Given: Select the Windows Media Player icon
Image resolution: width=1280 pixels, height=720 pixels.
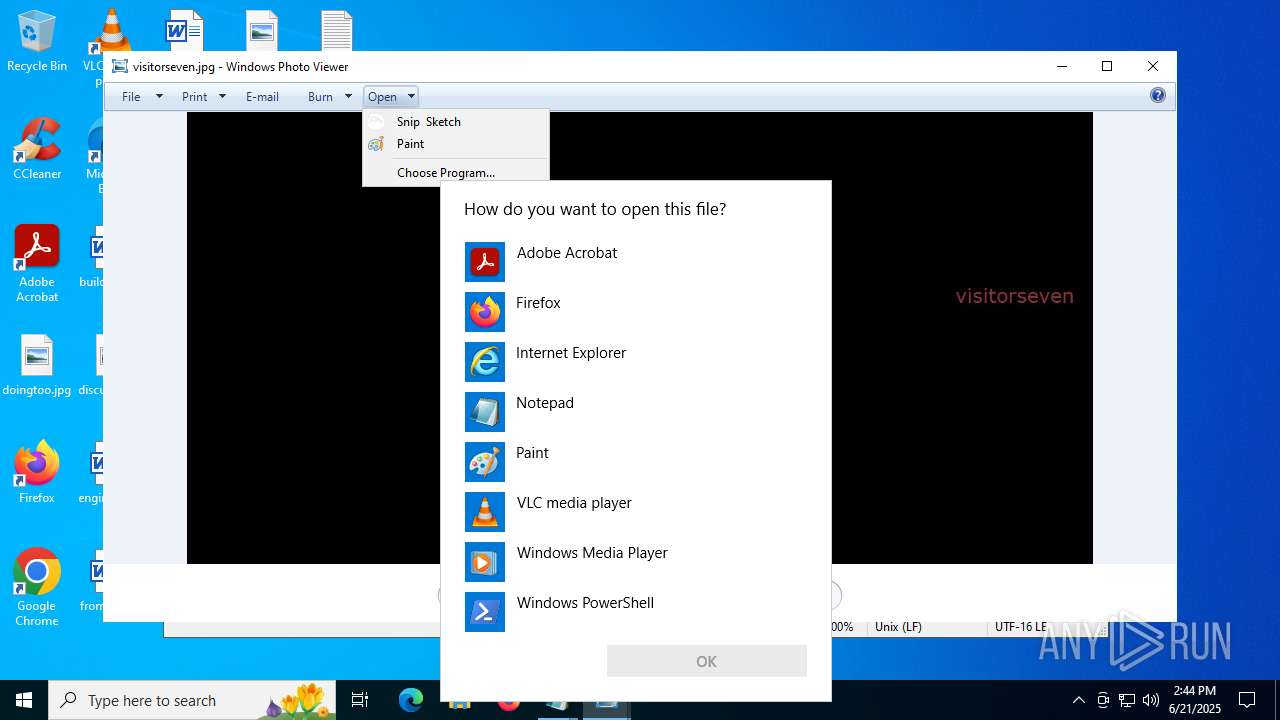Looking at the screenshot, I should [485, 562].
